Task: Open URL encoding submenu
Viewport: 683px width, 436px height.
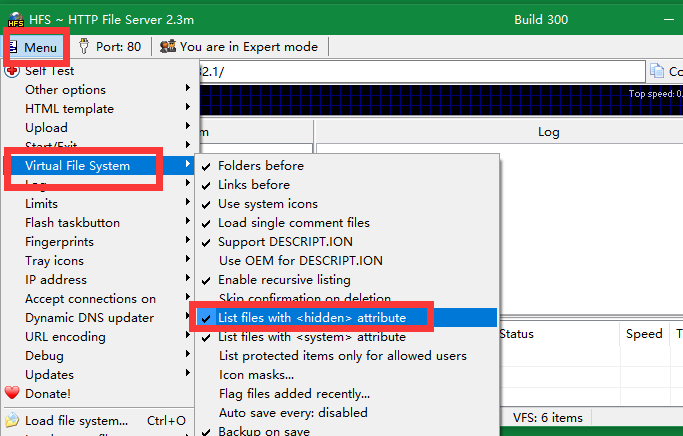Action: pos(98,337)
